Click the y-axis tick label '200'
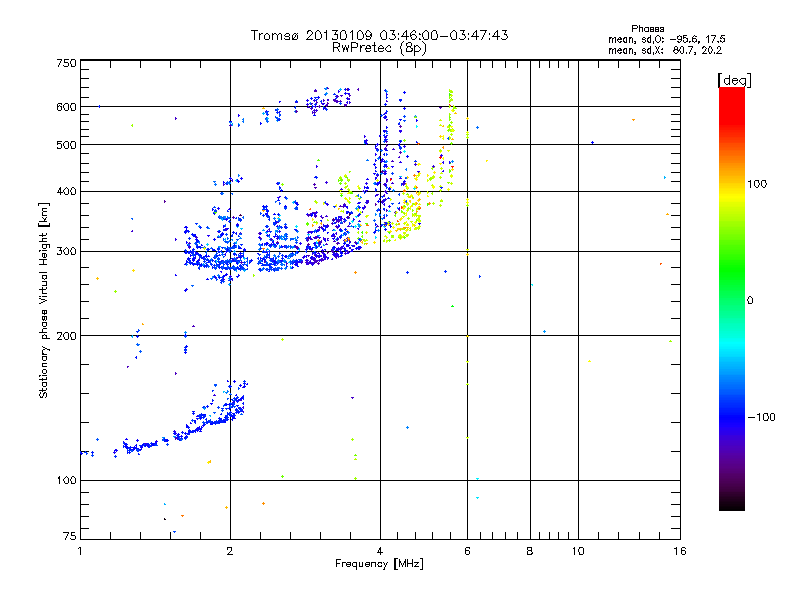Viewport: 800px width, 600px height. click(66, 336)
